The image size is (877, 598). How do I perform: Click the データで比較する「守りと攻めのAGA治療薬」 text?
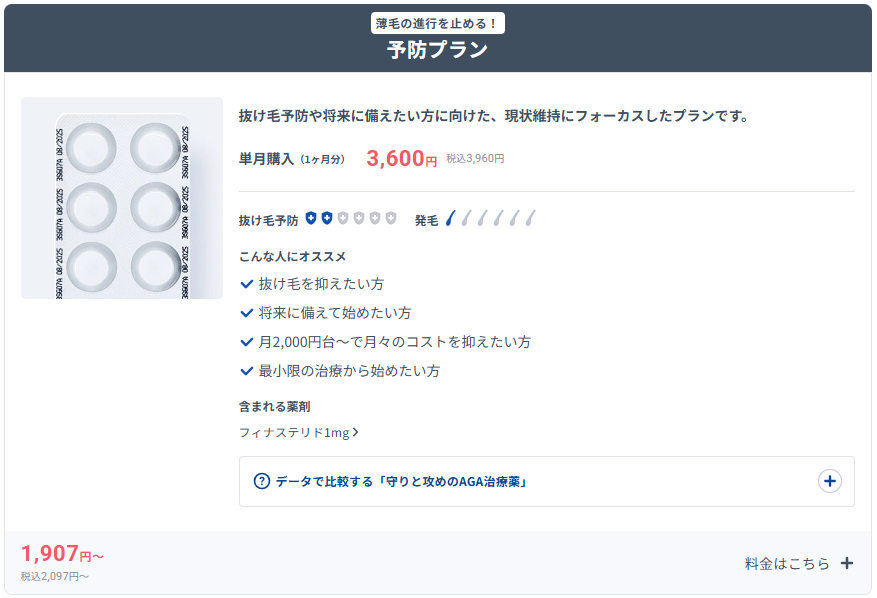[x=401, y=481]
